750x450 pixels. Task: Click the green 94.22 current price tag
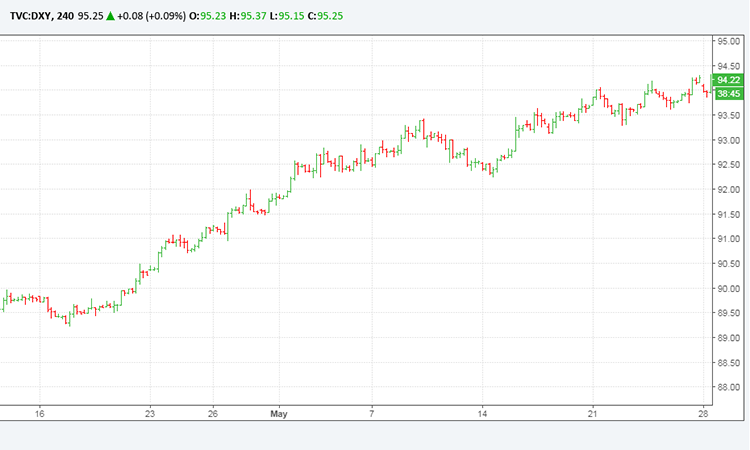pos(728,80)
